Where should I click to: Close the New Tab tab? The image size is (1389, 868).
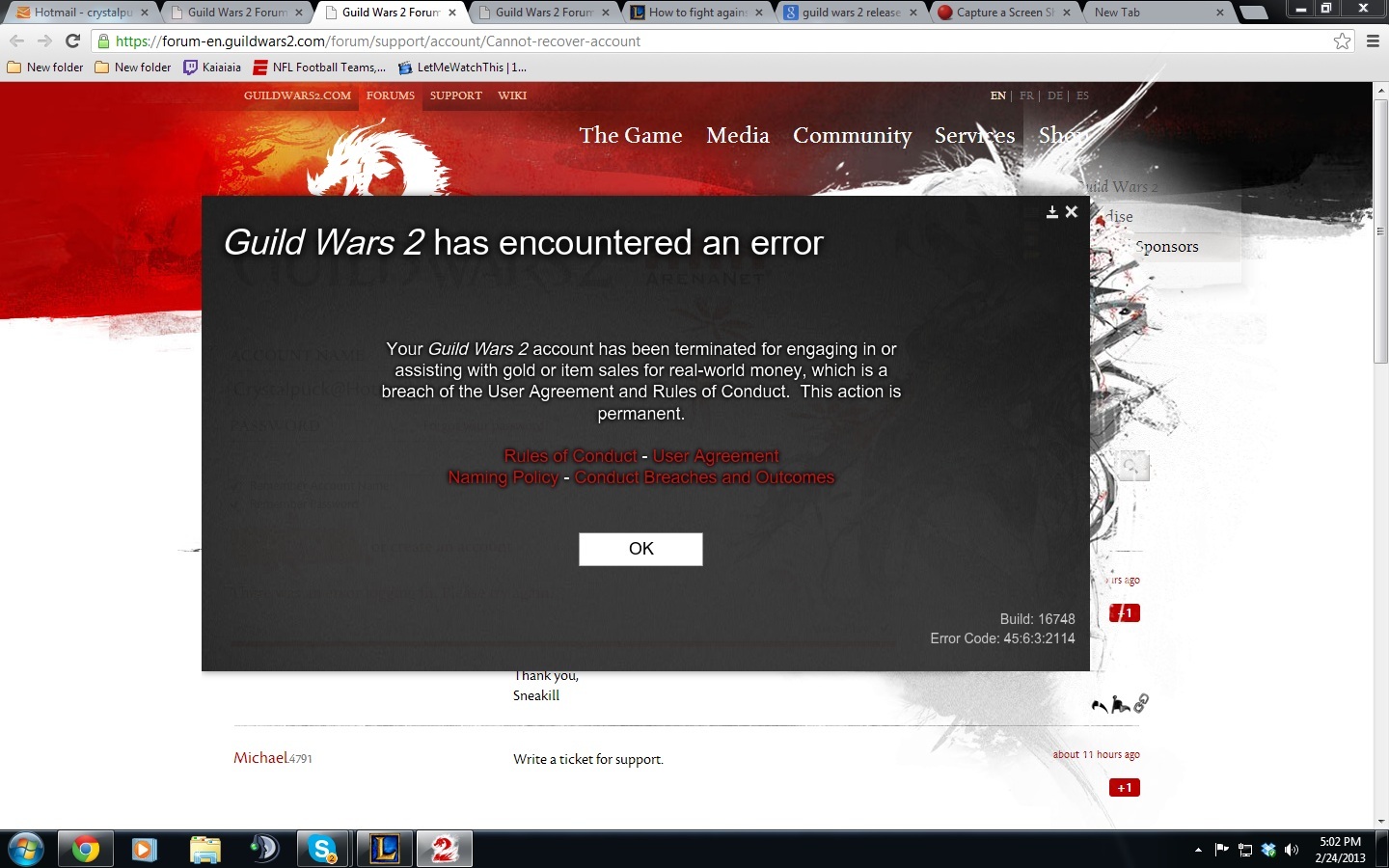pyautogui.click(x=1219, y=13)
